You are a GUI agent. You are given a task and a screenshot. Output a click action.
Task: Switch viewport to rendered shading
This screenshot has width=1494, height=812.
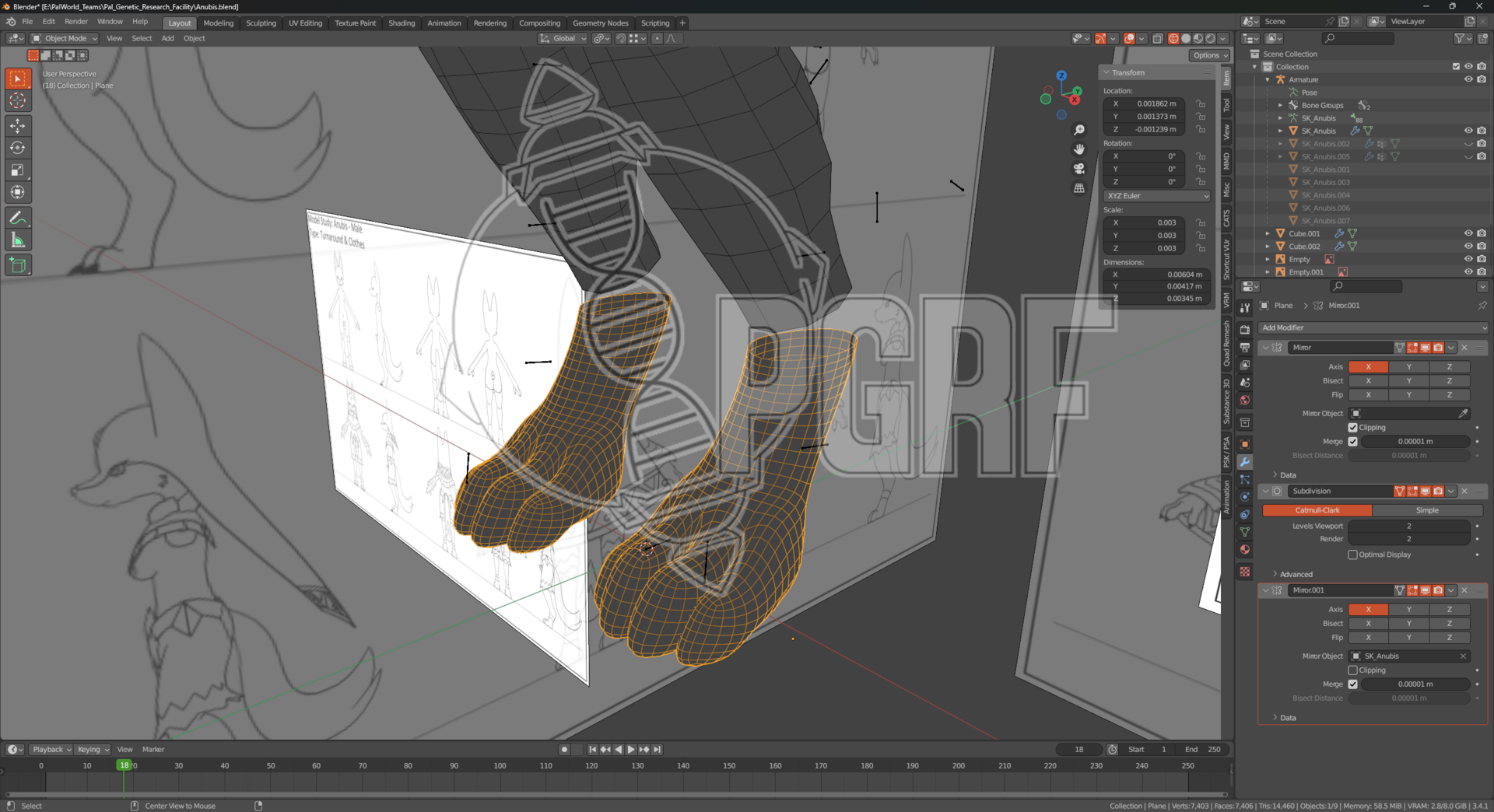coord(1211,38)
